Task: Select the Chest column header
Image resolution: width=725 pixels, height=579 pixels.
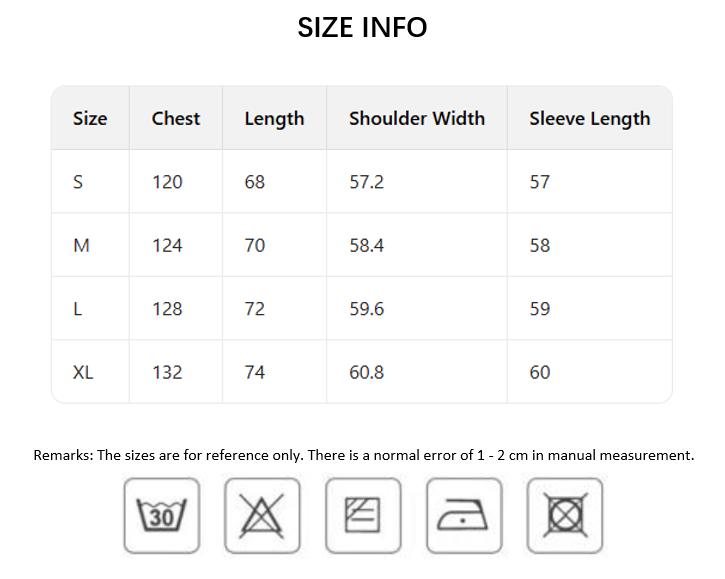Action: coord(176,118)
